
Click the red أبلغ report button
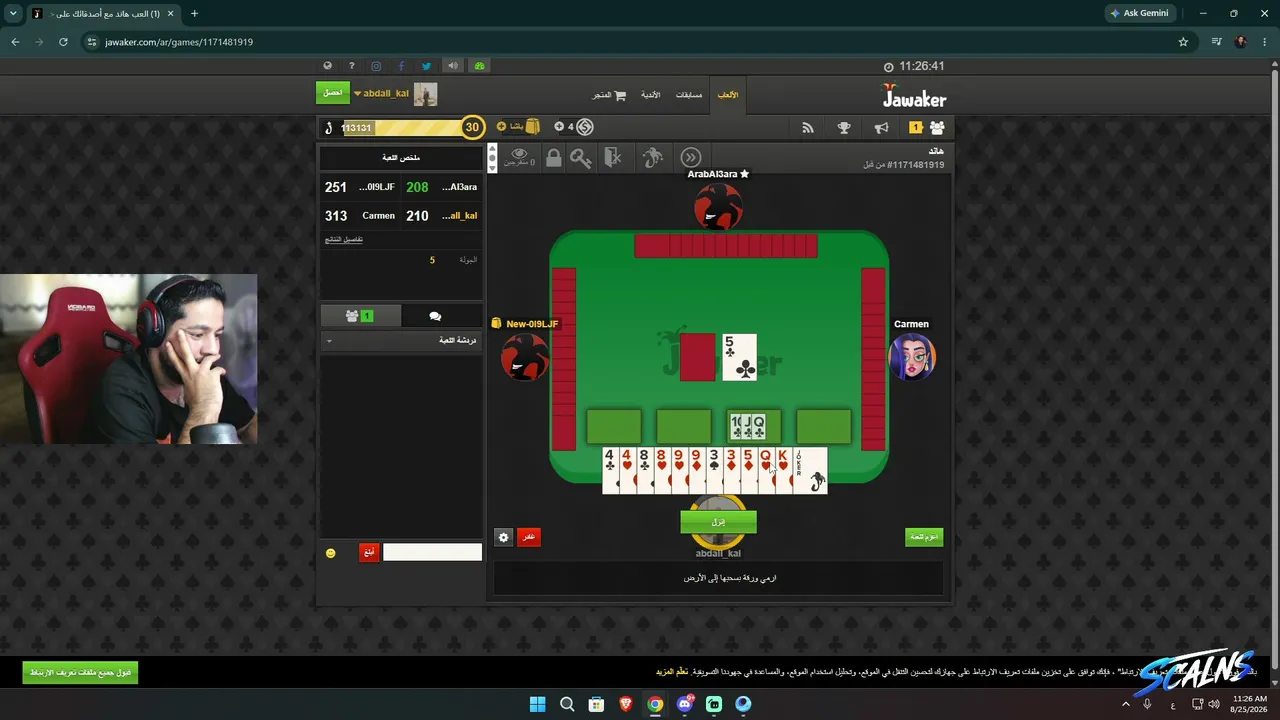tap(369, 552)
